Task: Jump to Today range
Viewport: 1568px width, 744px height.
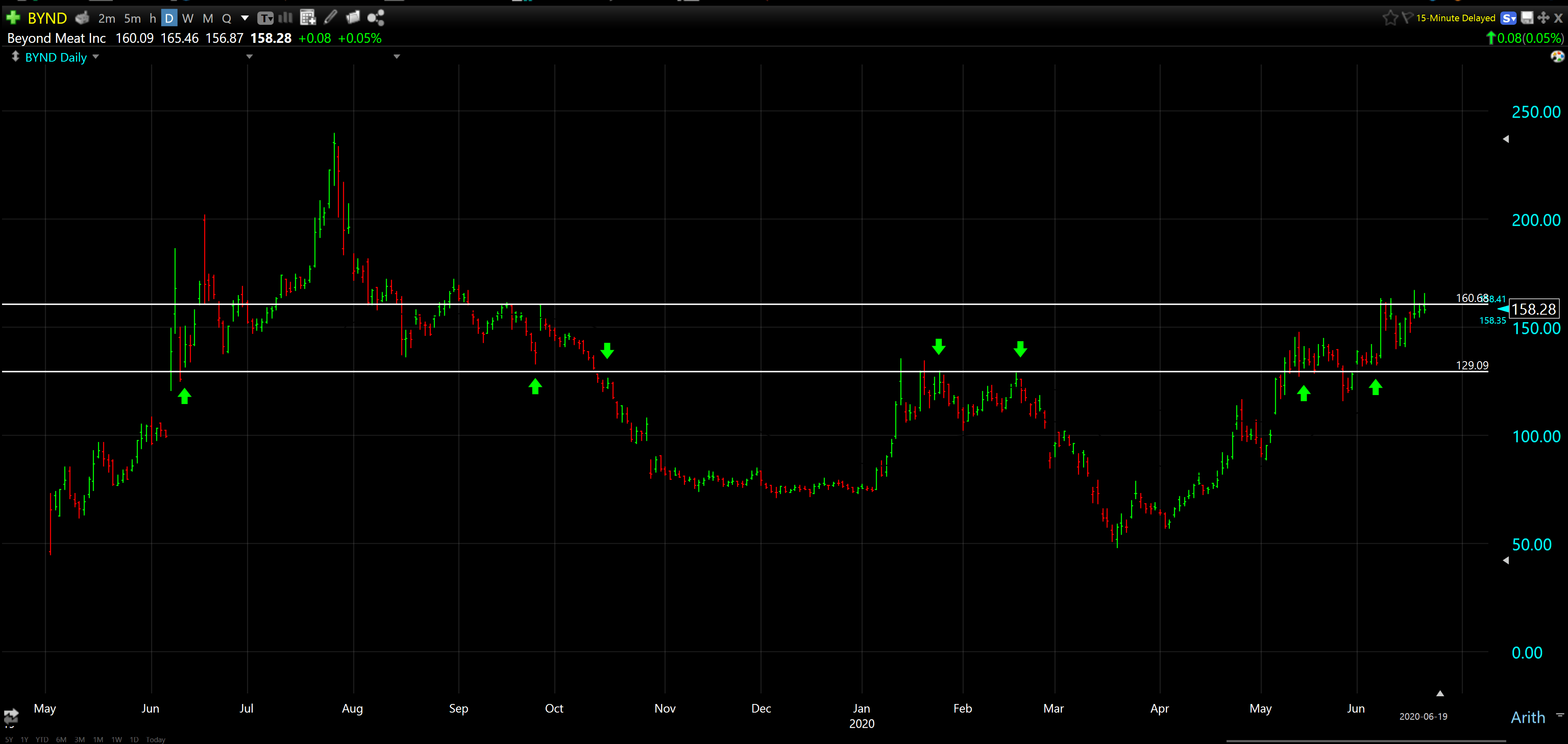Action: pos(156,740)
